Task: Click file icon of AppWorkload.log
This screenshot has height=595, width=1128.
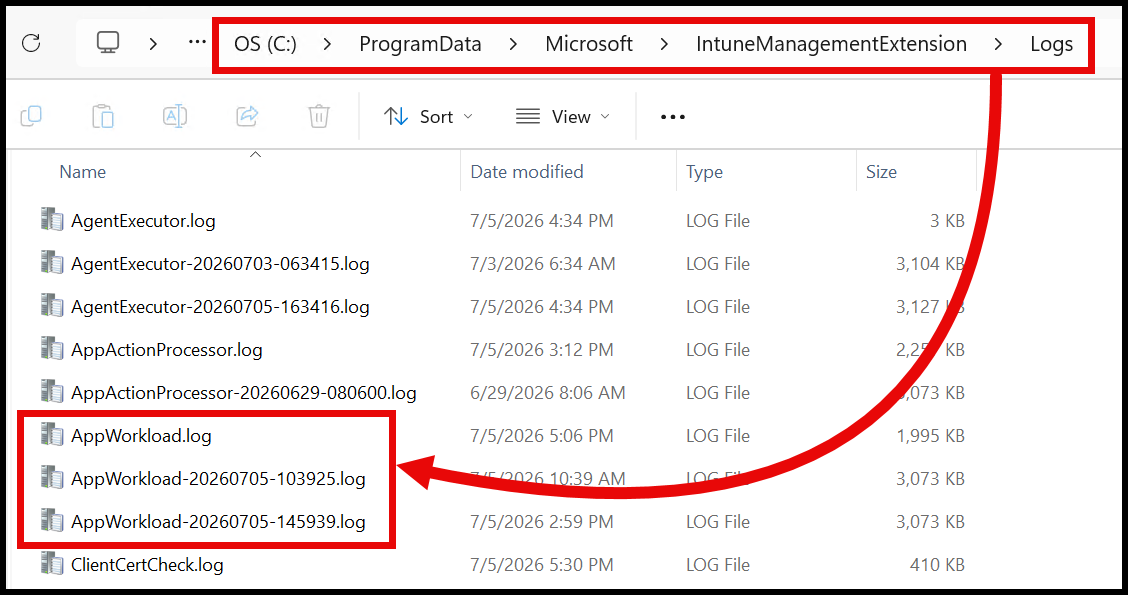Action: (52, 435)
